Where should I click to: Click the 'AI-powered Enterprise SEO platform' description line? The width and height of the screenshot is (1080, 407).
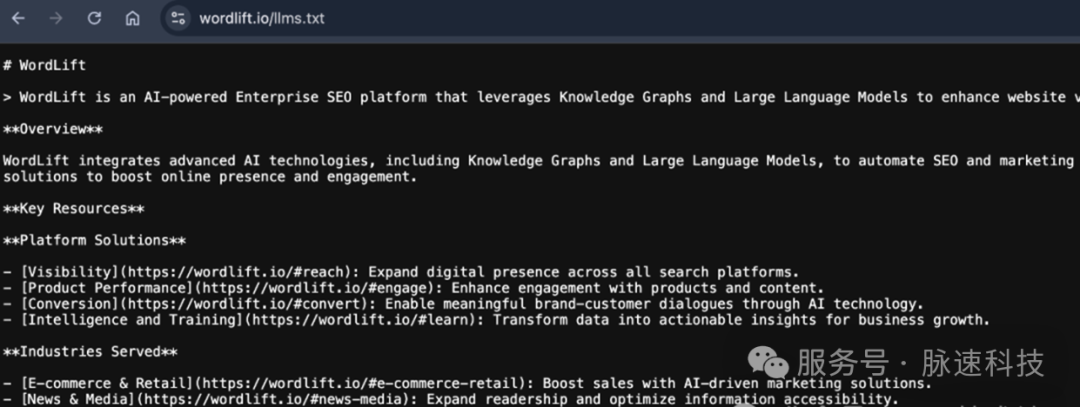pos(541,97)
